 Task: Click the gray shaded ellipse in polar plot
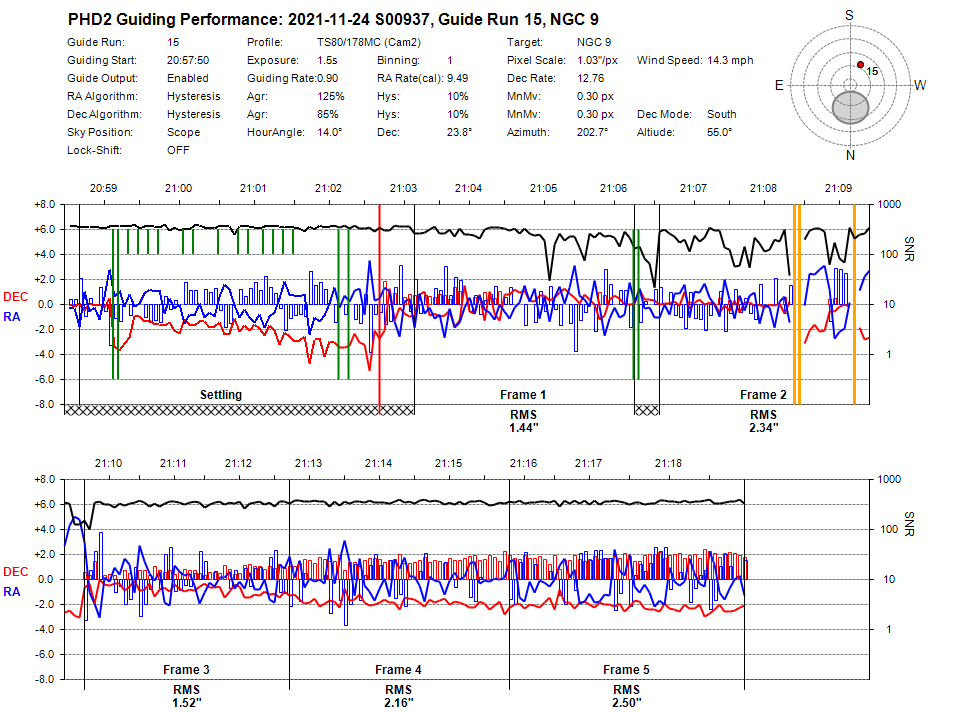(x=851, y=107)
